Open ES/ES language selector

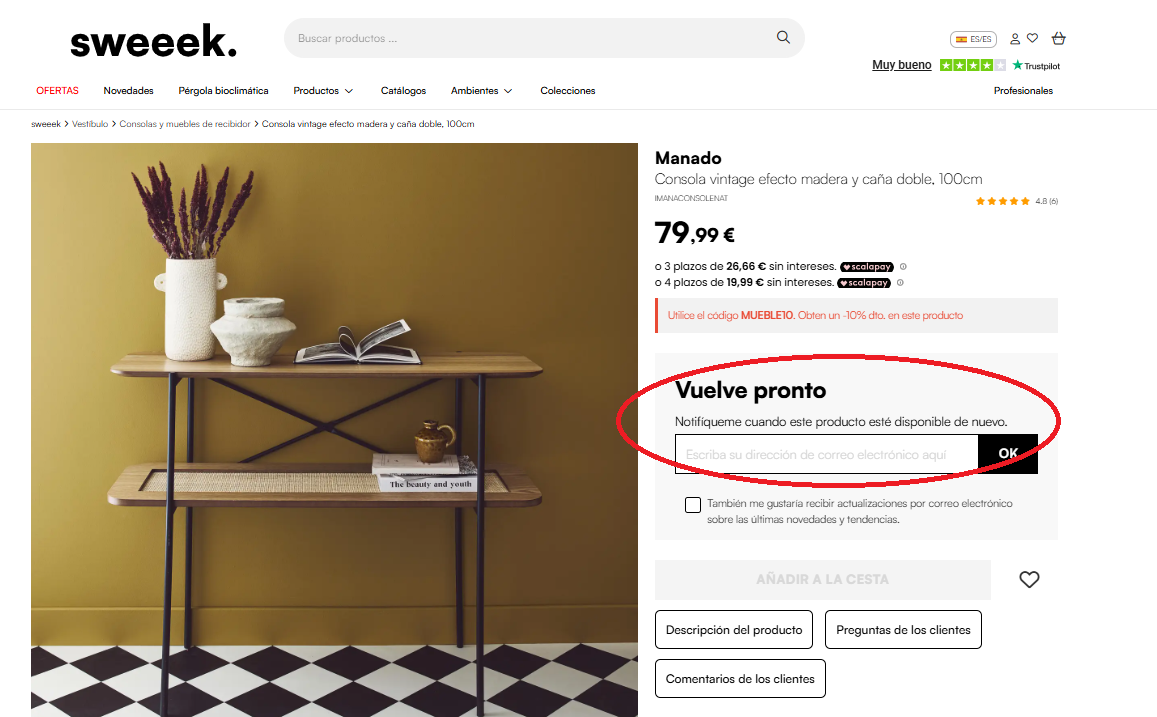click(x=973, y=39)
